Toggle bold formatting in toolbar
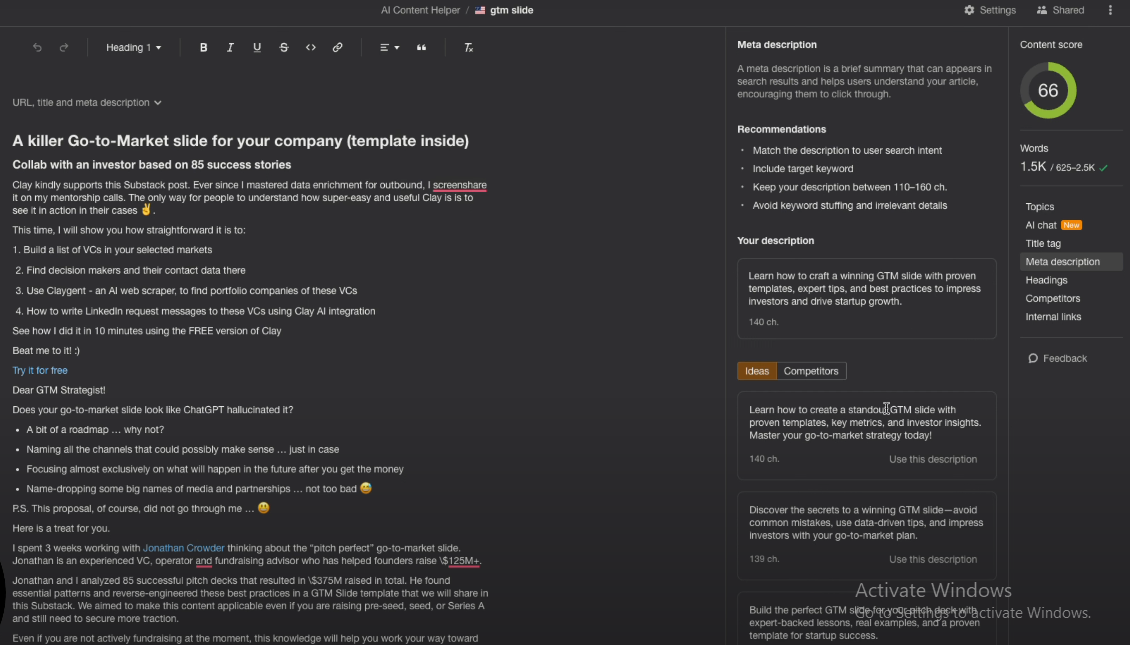Viewport: 1130px width, 645px height. click(x=204, y=48)
